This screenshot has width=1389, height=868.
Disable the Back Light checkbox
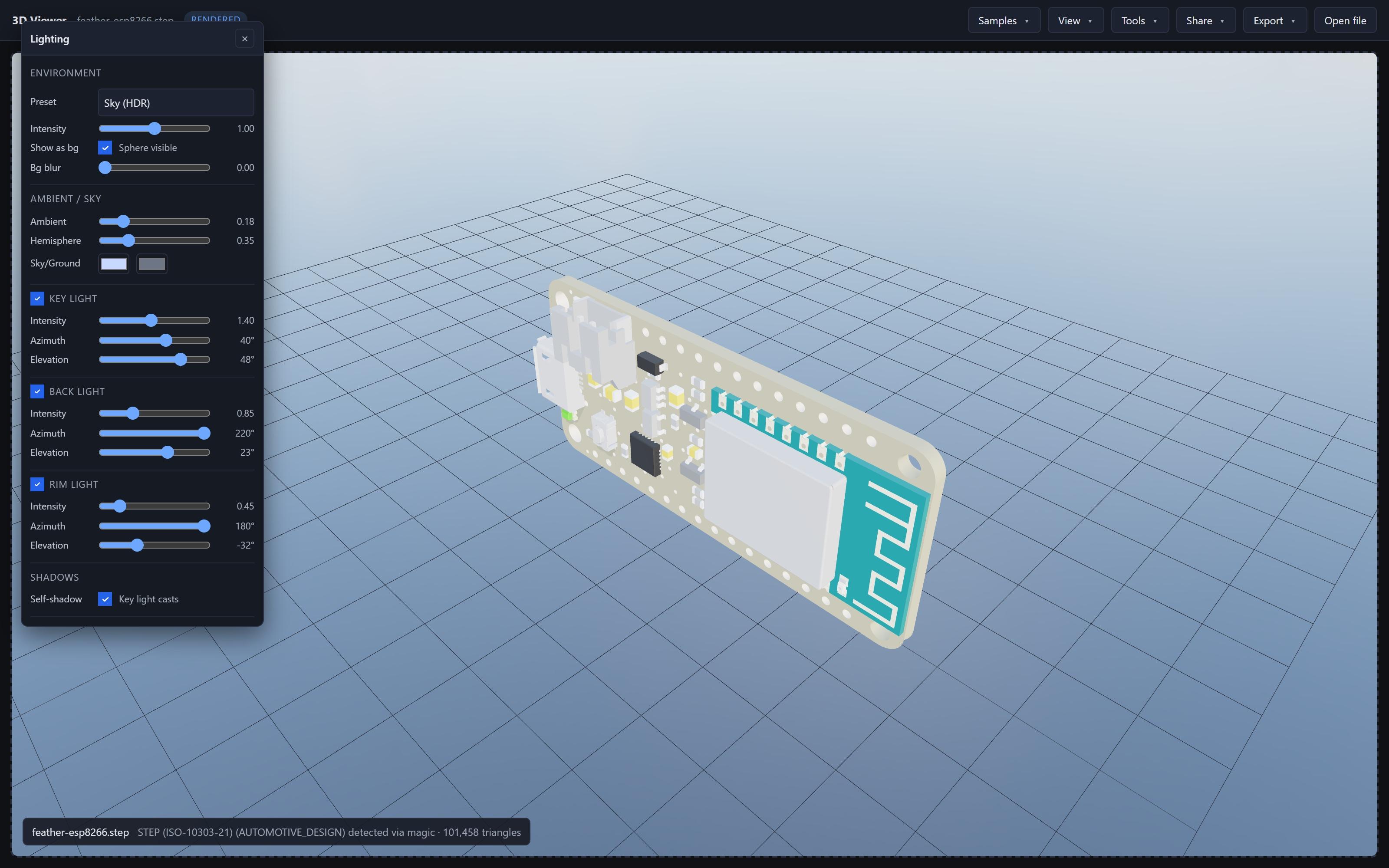[37, 391]
